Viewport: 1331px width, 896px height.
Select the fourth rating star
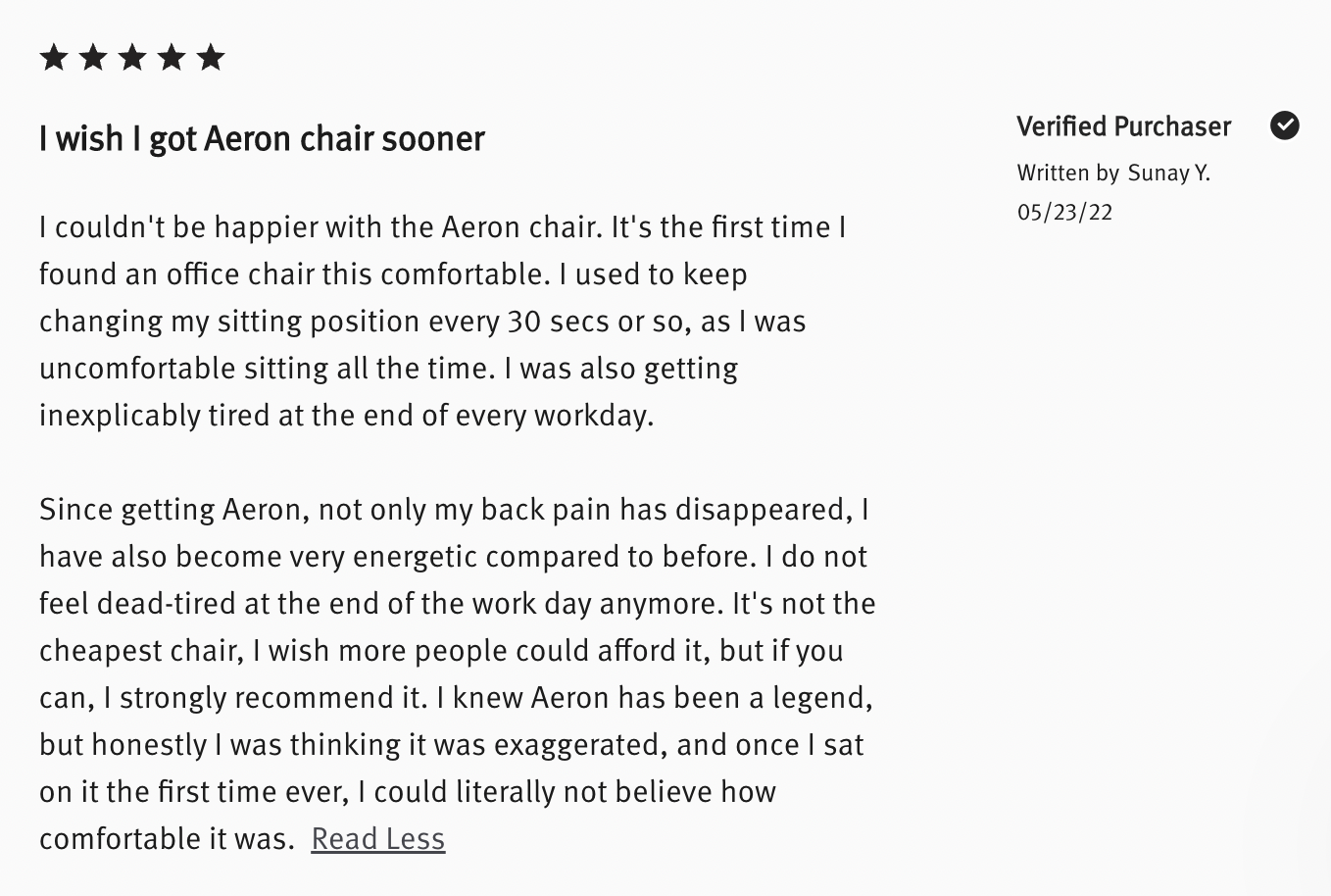pos(172,58)
